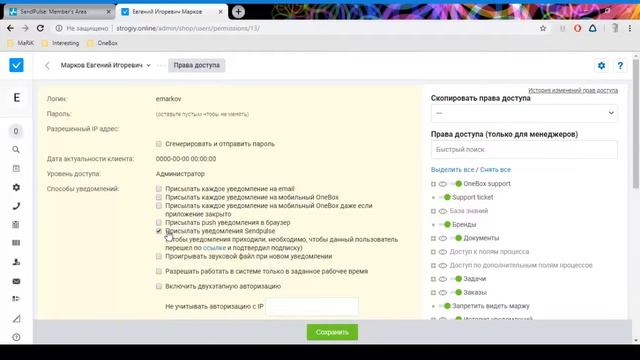Open the telephony phone icon in sidebar
Viewport: 640px width, 360px height.
(16, 206)
